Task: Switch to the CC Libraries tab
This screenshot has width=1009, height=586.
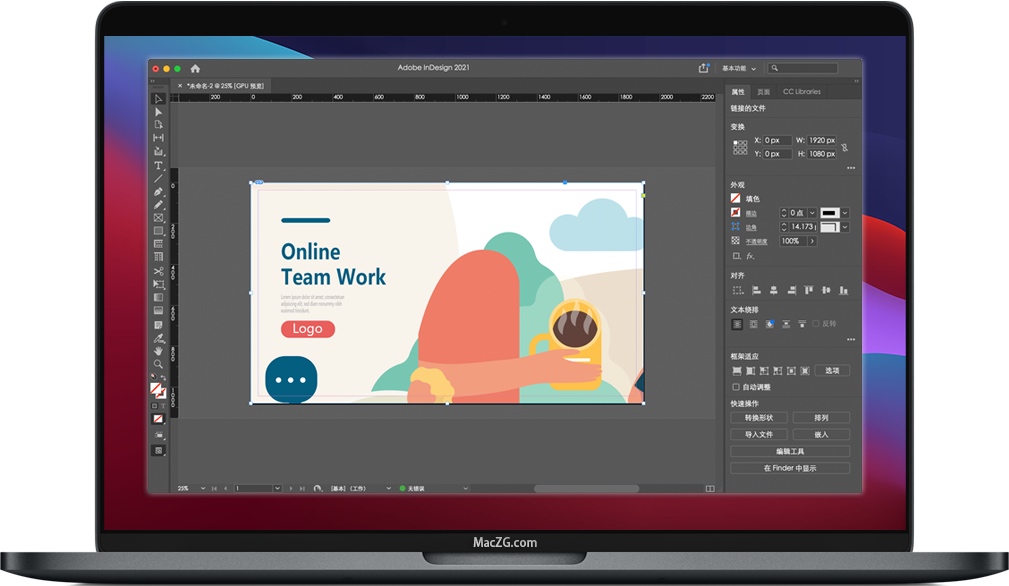Action: (801, 91)
